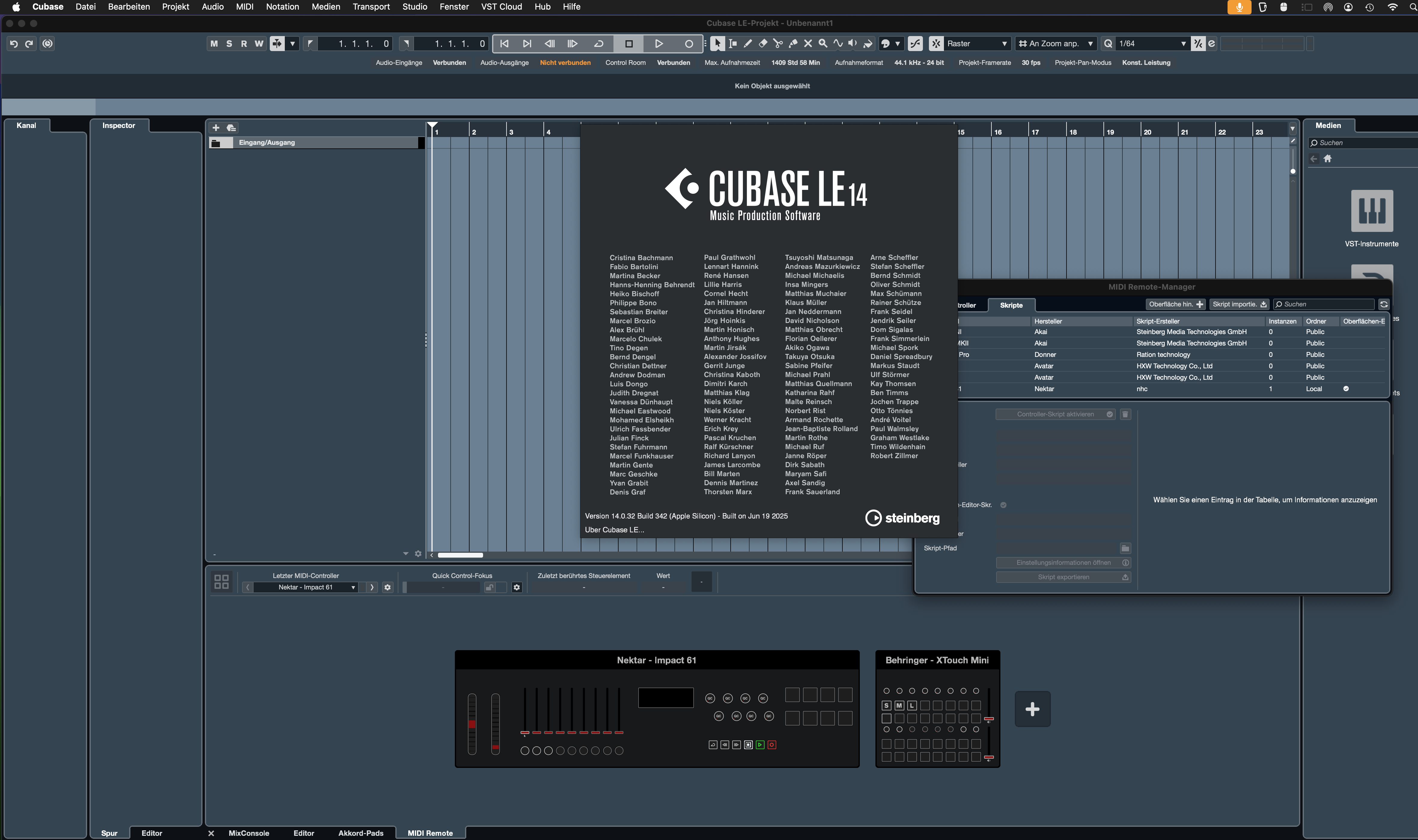Select the Split scissors tool
Viewport: 1418px width, 840px height.
(x=778, y=44)
